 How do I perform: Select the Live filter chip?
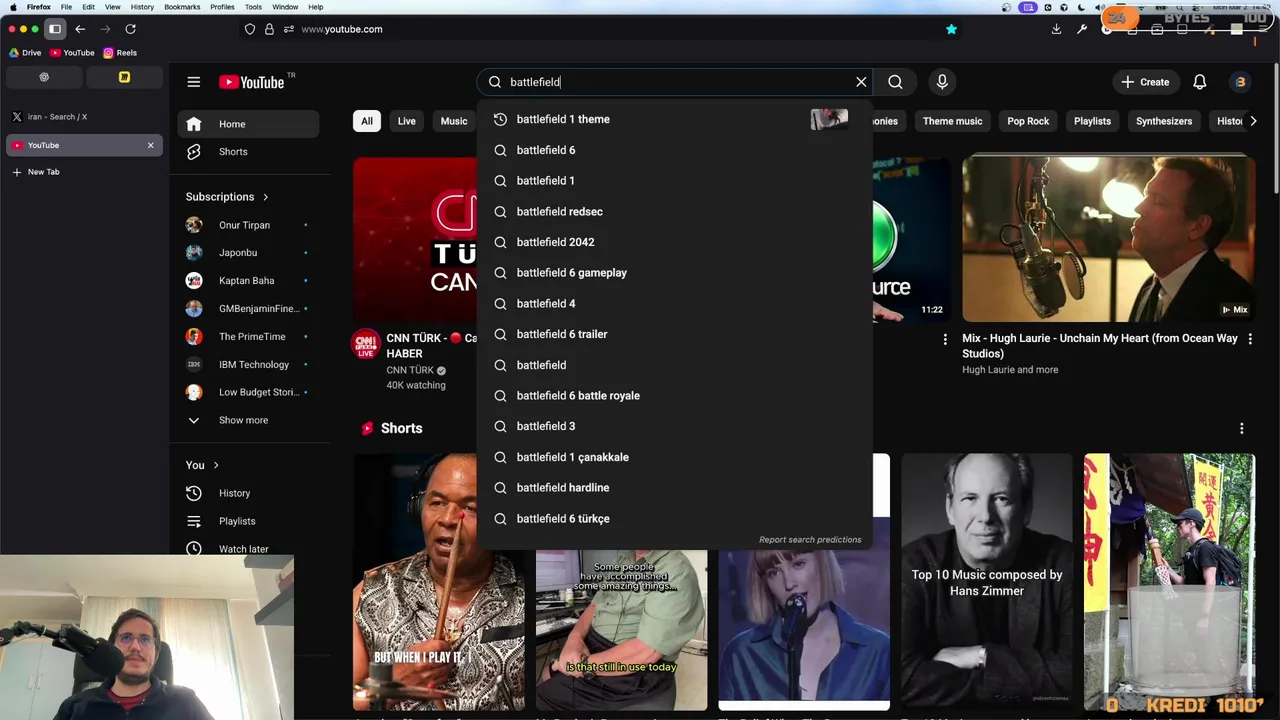pos(406,121)
